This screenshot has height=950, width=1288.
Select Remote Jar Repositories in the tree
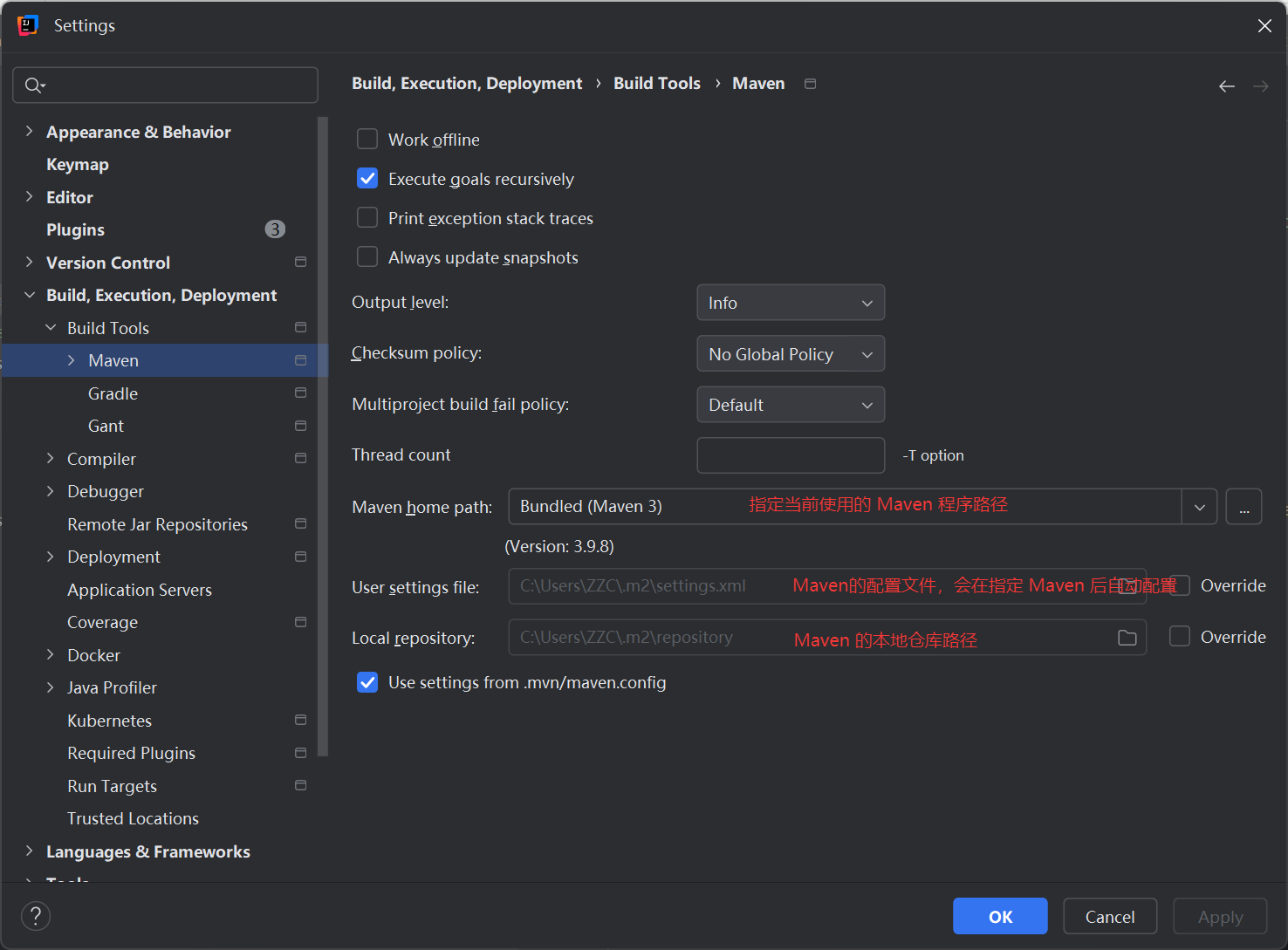(x=157, y=524)
